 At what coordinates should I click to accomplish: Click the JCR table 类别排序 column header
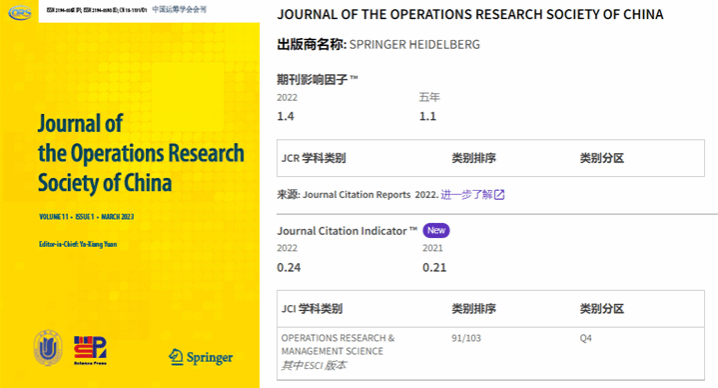pyautogui.click(x=473, y=158)
